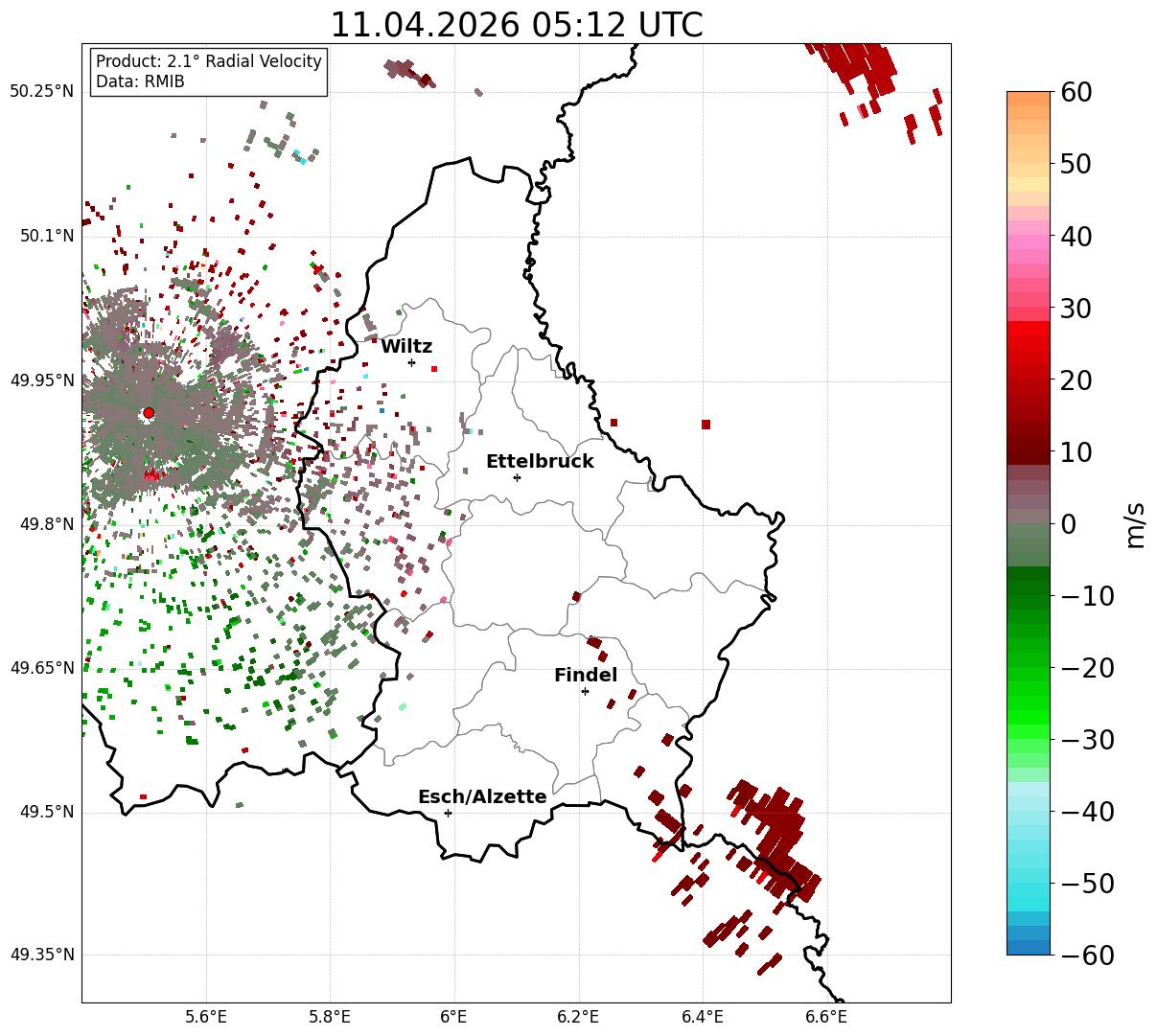Click the Esch/Alzette station cross marker
This screenshot has height=1036, width=1157.
[448, 813]
